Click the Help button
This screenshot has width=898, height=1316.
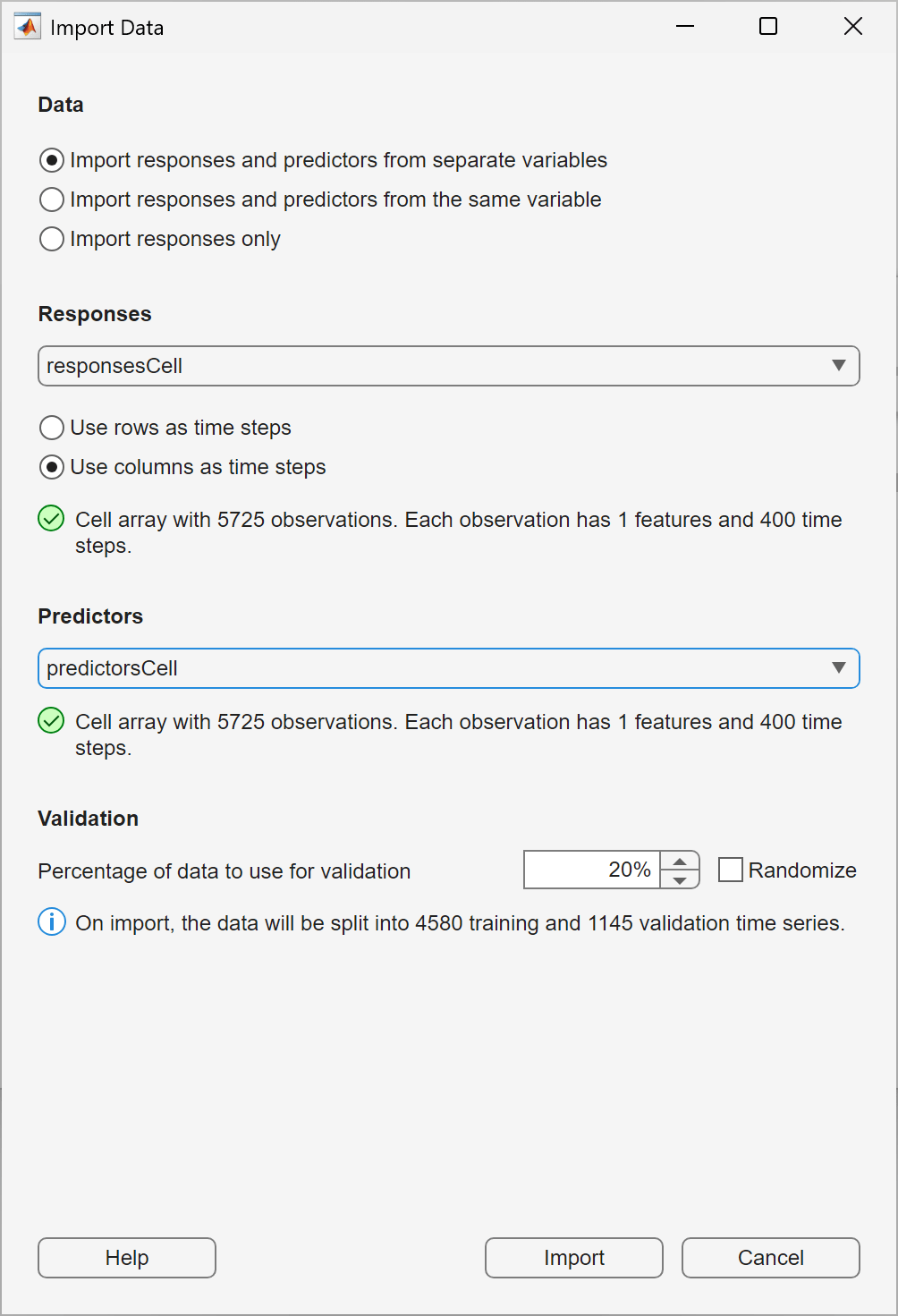tap(125, 1257)
